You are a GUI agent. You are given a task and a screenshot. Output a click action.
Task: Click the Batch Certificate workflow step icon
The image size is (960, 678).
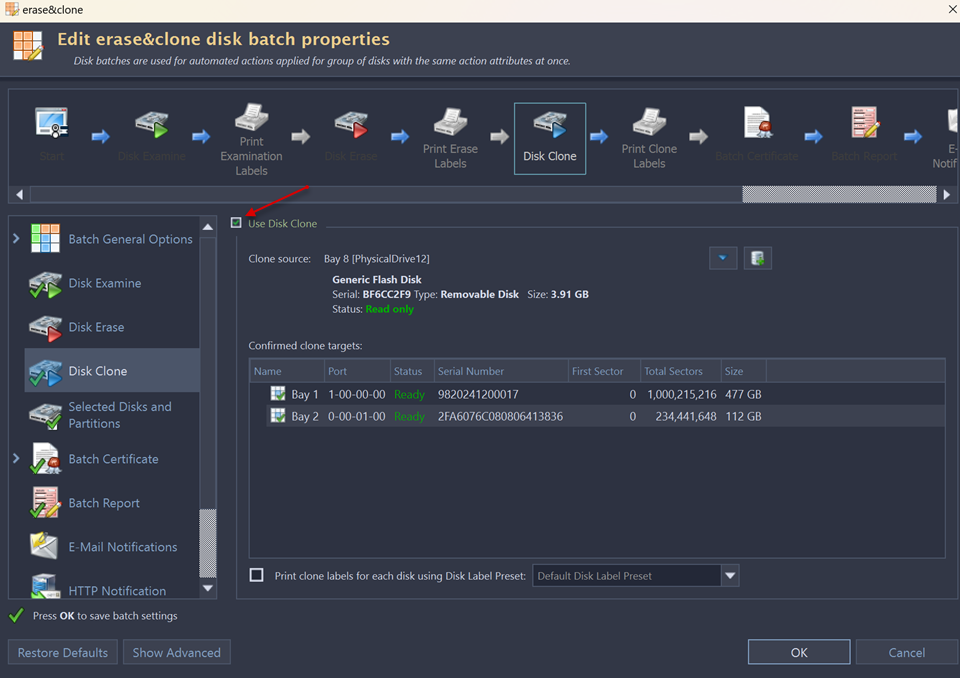[756, 124]
